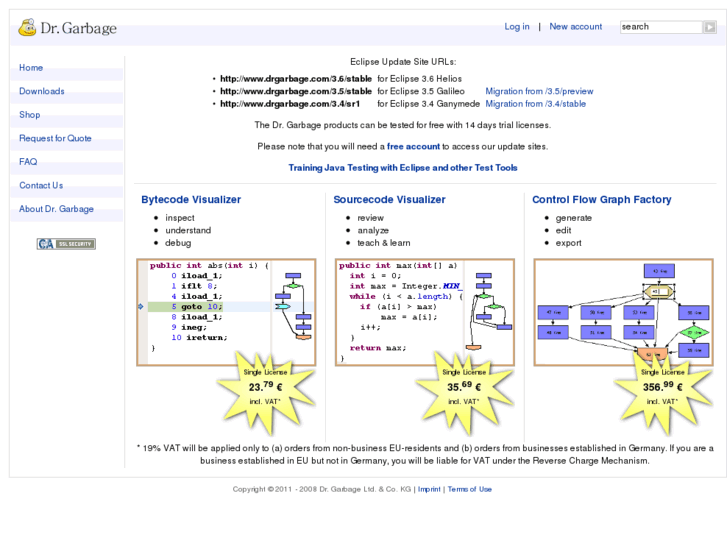Open the Terms of Use footer link
The image size is (727, 545).
pyautogui.click(x=470, y=489)
